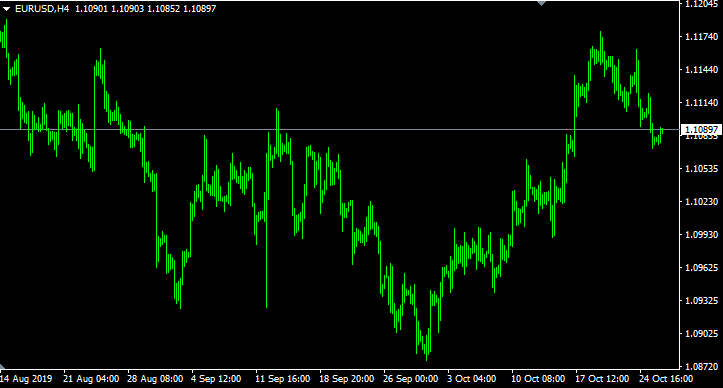
Task: Click the 1.08720 price scale value
Action: coord(701,366)
